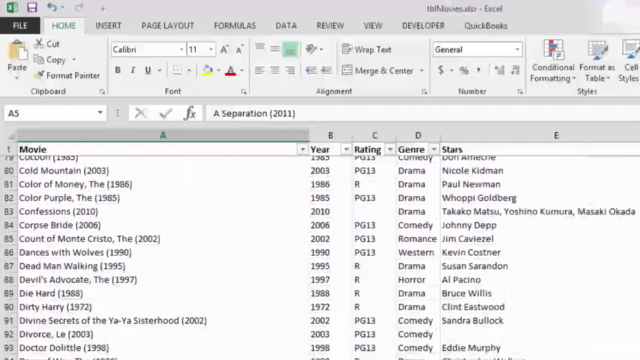Toggle bold formatting
The height and width of the screenshot is (360, 640).
(x=118, y=70)
